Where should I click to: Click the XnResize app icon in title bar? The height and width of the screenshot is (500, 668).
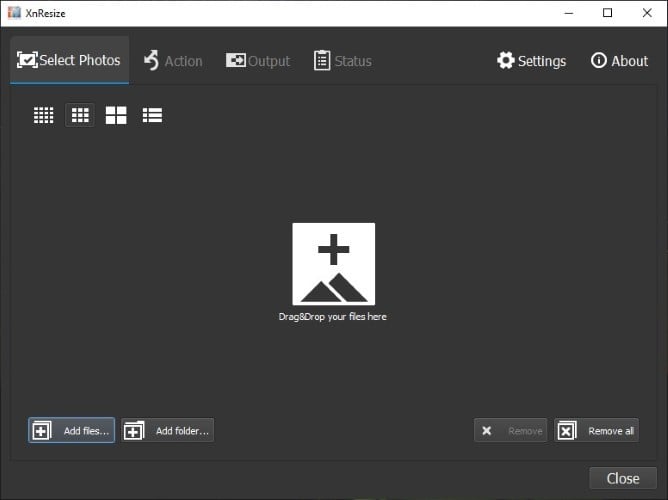[x=14, y=13]
